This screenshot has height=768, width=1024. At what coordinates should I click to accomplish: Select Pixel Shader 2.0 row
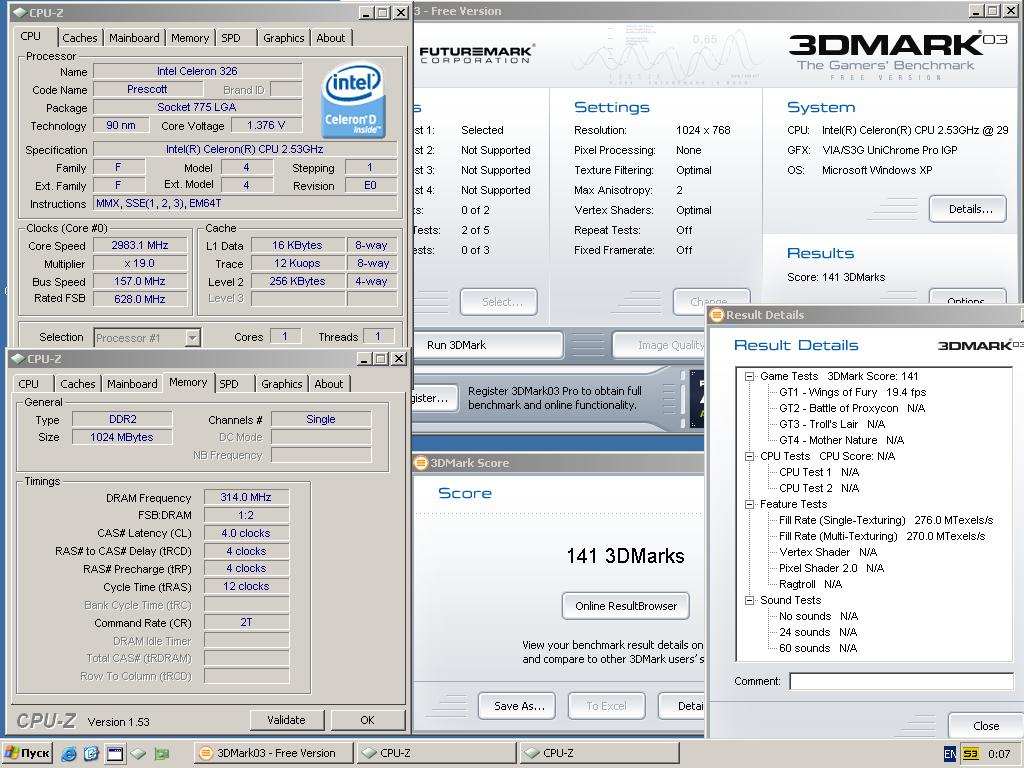pos(831,568)
